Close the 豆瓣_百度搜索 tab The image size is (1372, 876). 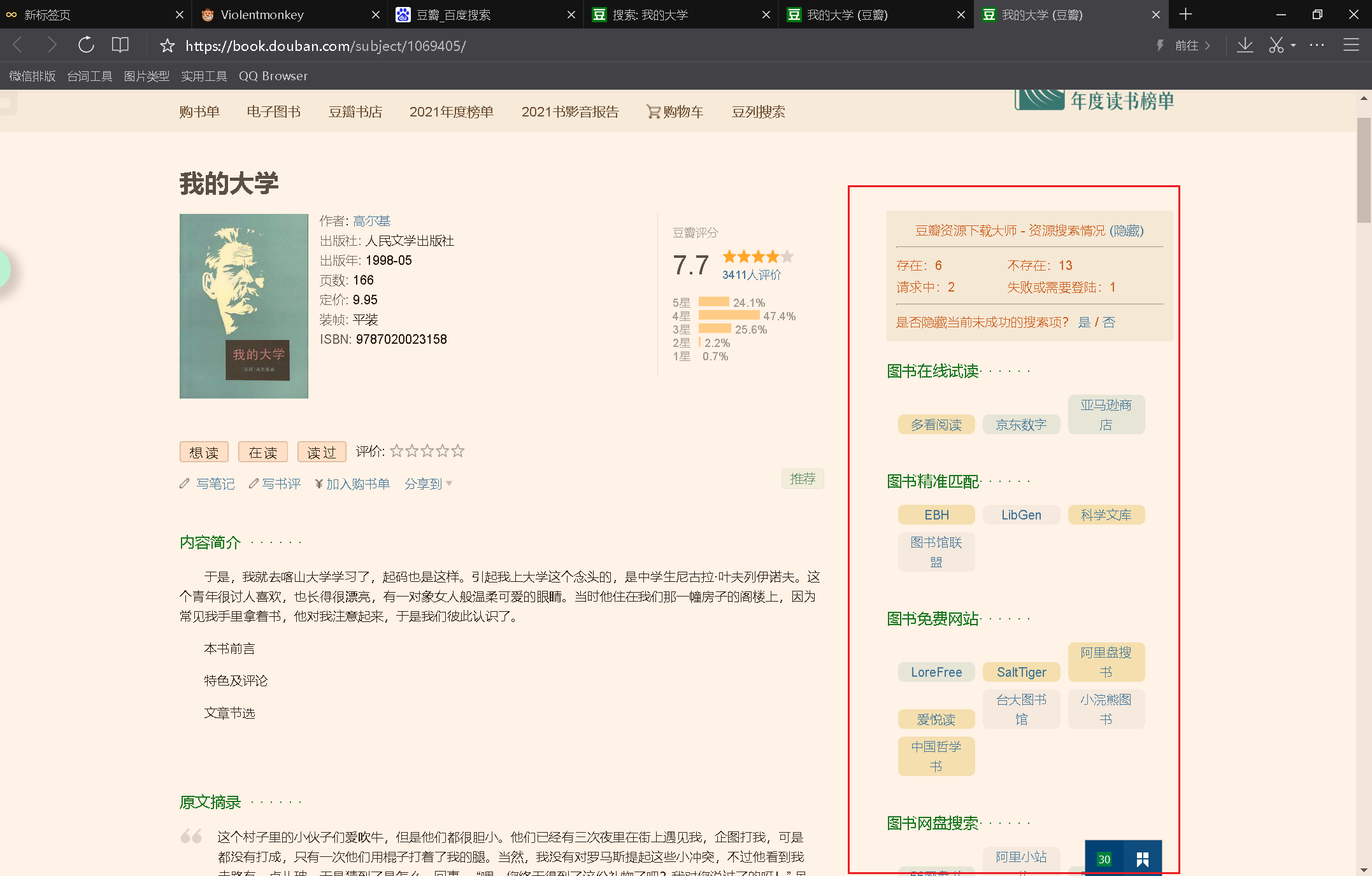pos(571,15)
